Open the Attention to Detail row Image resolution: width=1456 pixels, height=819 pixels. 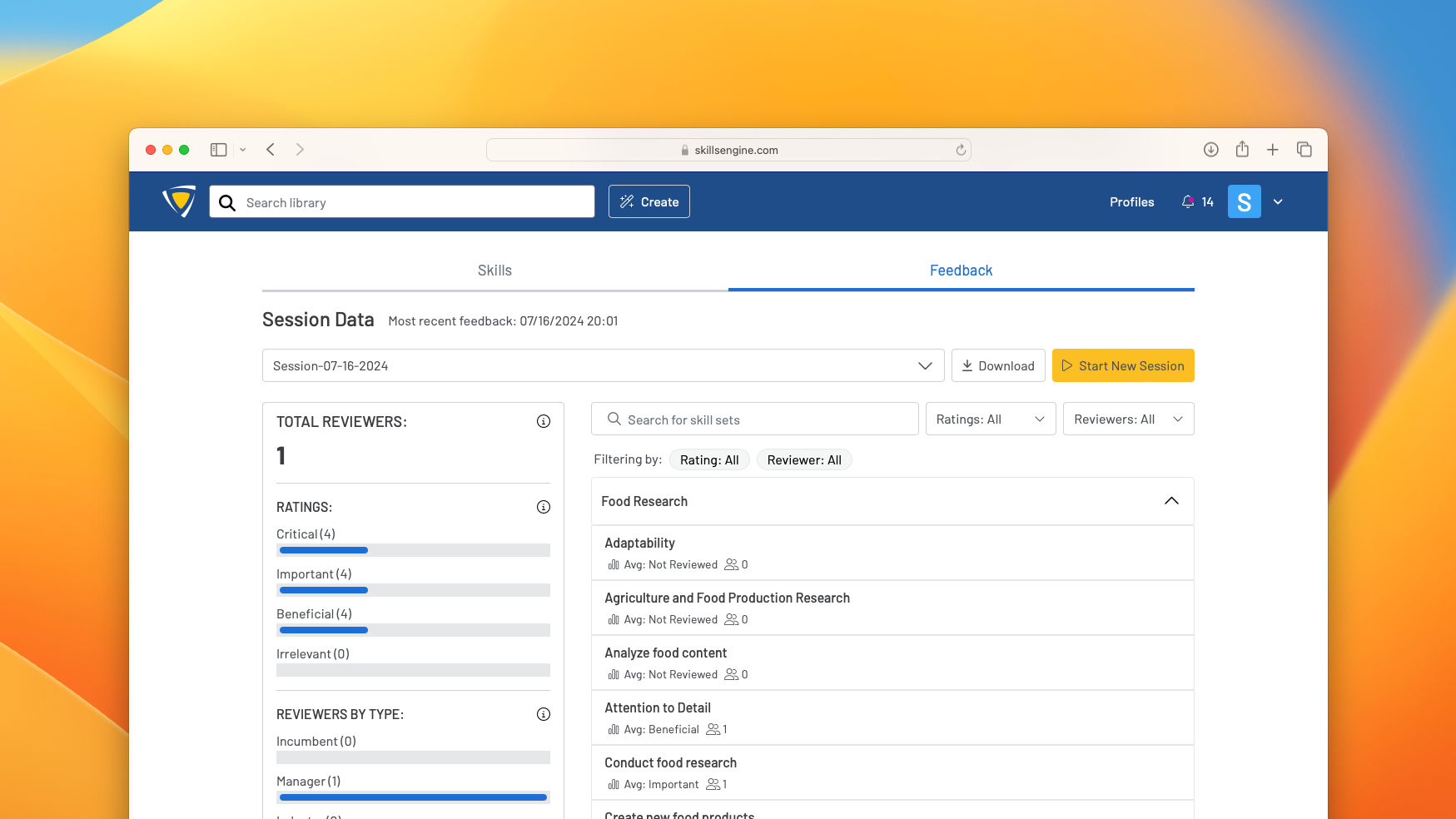(892, 717)
